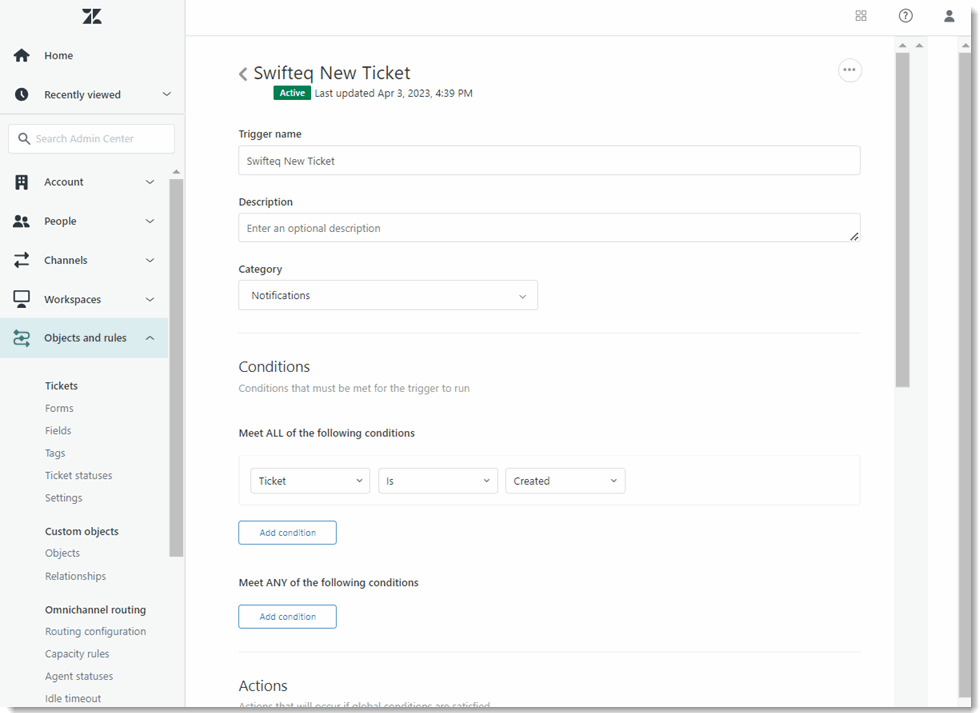Click the Channels arrows icon
This screenshot has height=713, width=980.
21,260
